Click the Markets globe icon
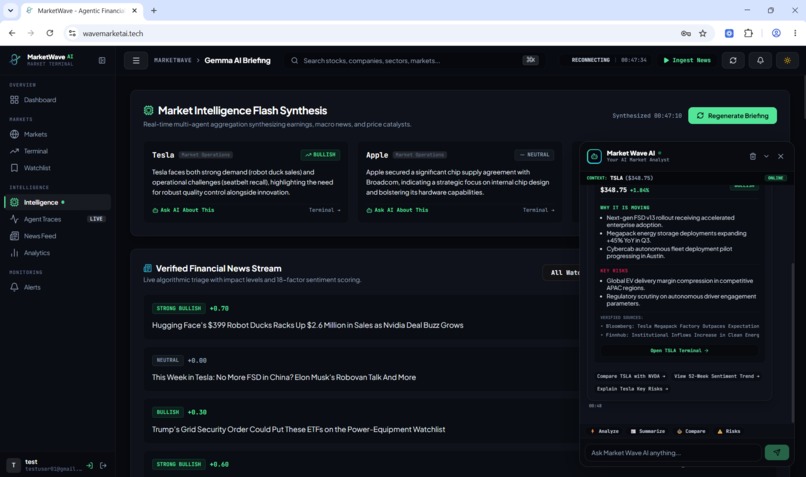The height and width of the screenshot is (477, 806). pos(14,134)
